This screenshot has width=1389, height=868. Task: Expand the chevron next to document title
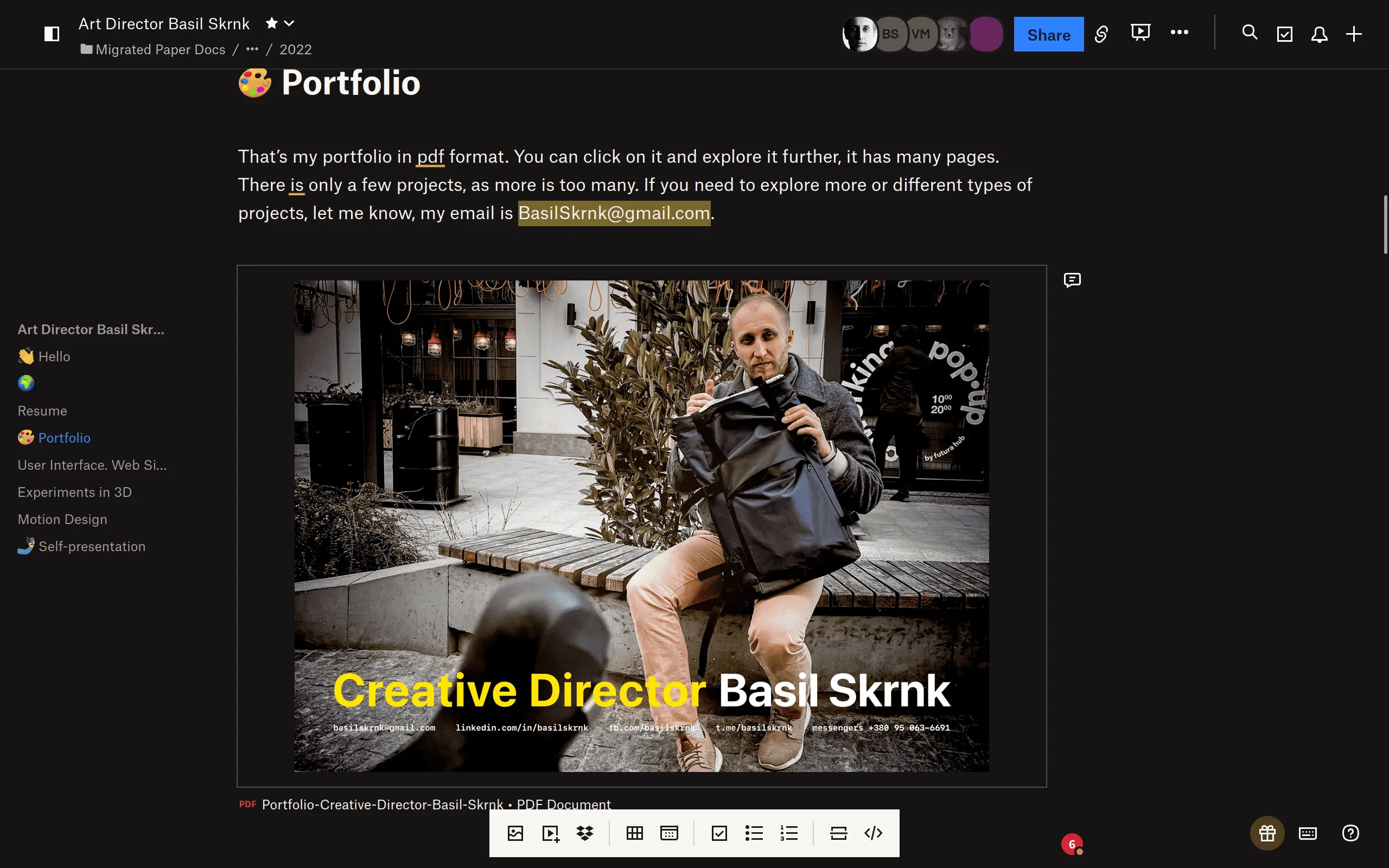tap(289, 23)
